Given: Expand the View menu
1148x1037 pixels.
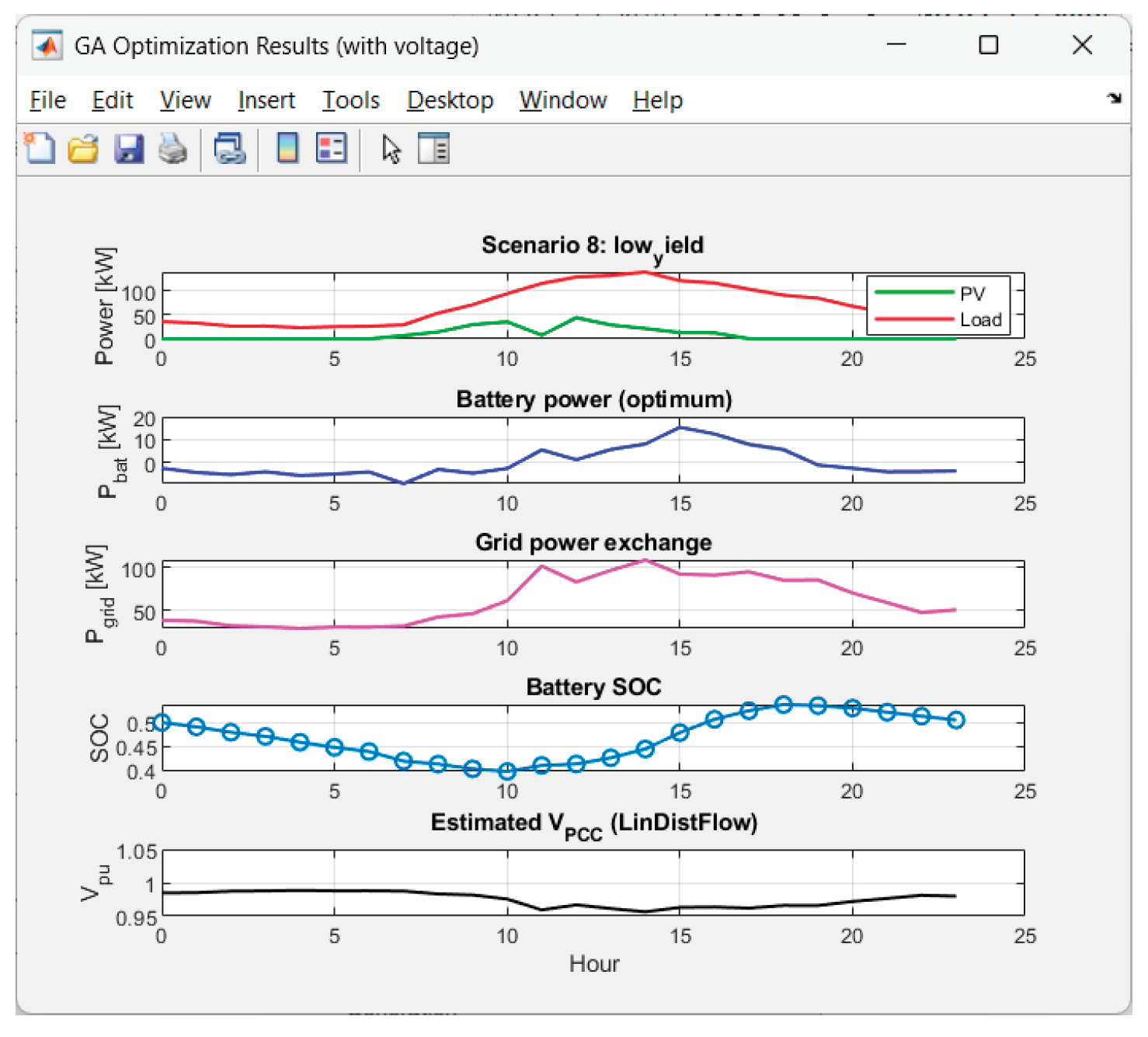Looking at the screenshot, I should pyautogui.click(x=185, y=100).
